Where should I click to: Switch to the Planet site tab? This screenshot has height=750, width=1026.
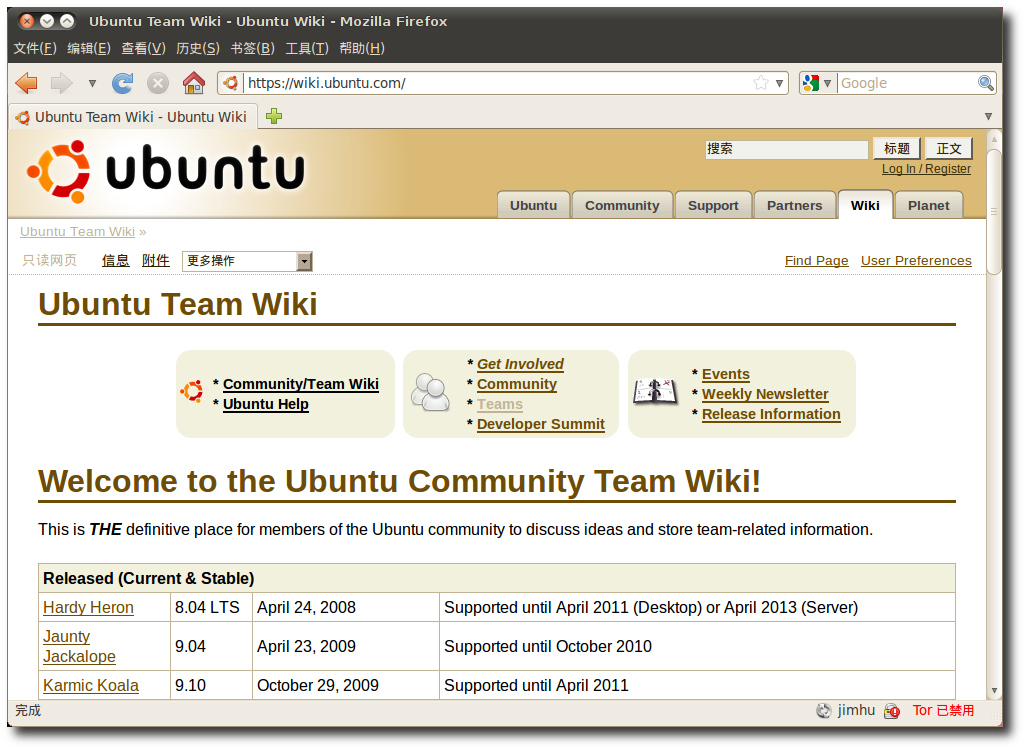(928, 205)
